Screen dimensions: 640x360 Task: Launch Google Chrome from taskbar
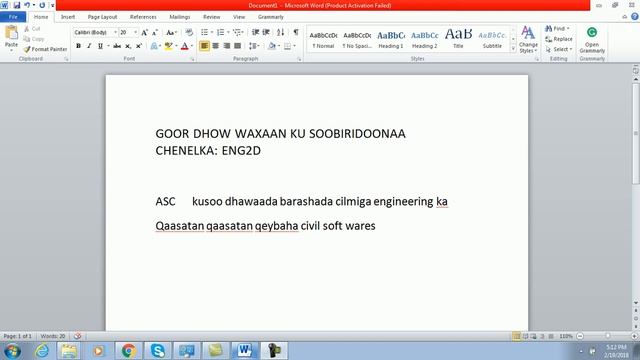[128, 351]
